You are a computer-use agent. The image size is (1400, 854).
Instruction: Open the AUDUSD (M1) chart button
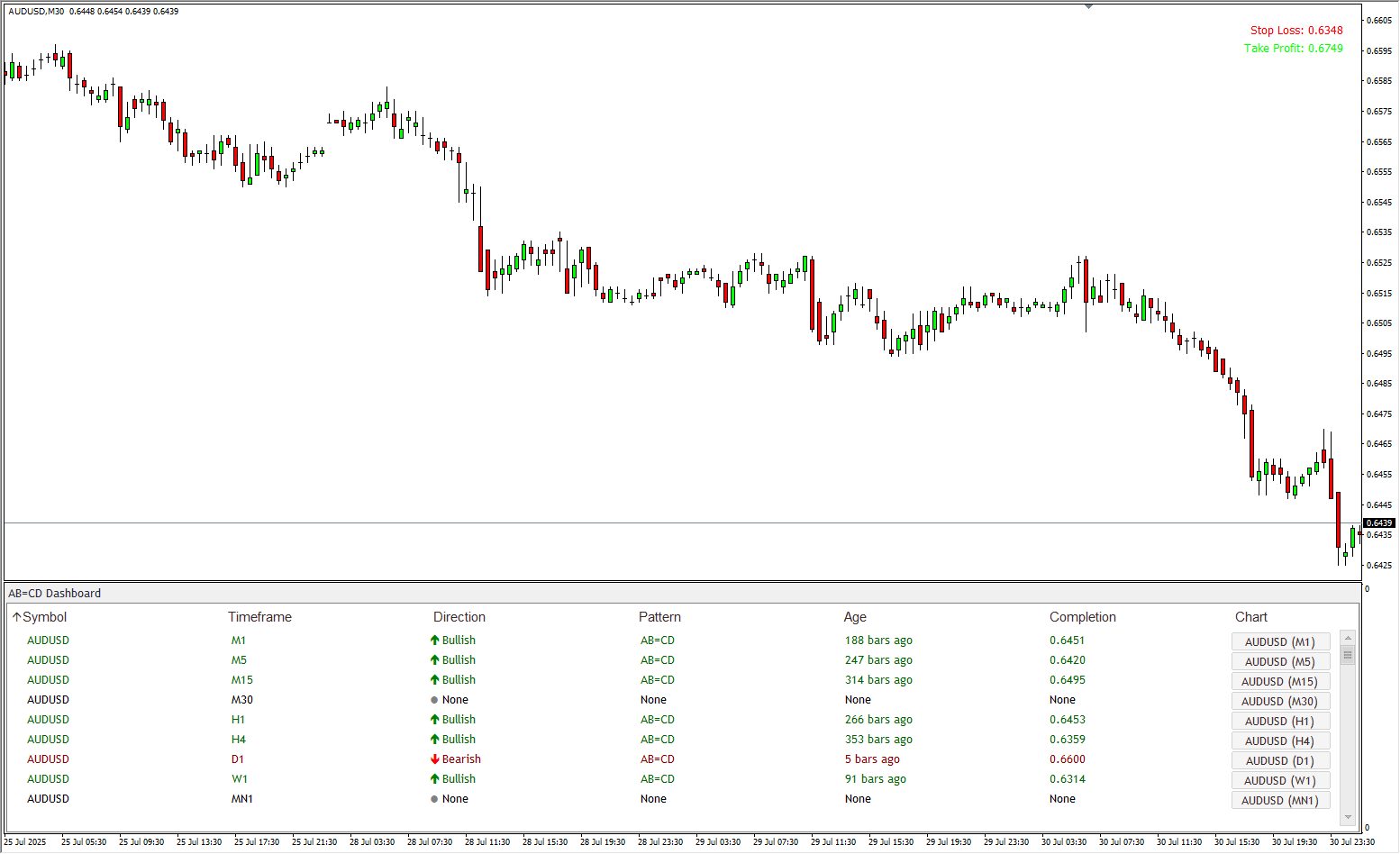point(1280,642)
